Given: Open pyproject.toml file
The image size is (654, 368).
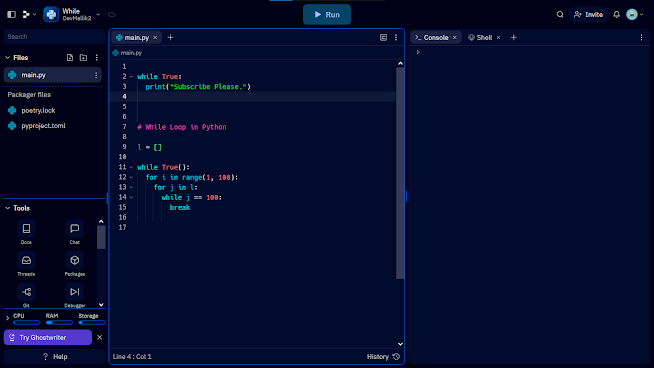Looking at the screenshot, I should [x=43, y=126].
